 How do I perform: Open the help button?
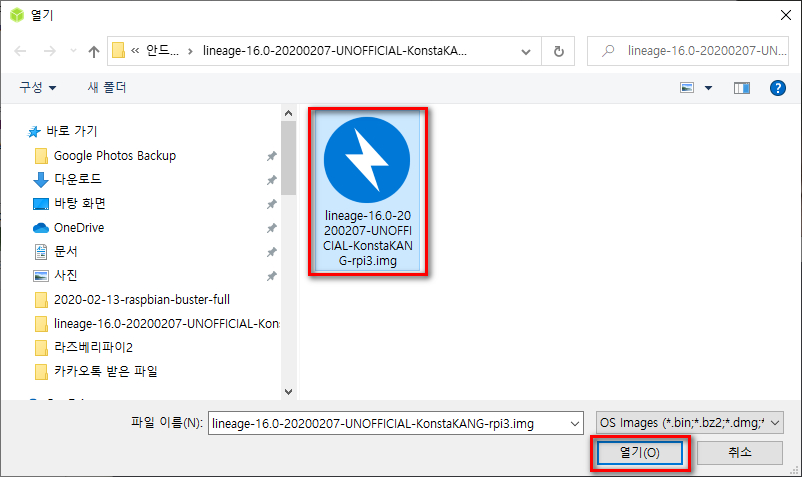[777, 88]
